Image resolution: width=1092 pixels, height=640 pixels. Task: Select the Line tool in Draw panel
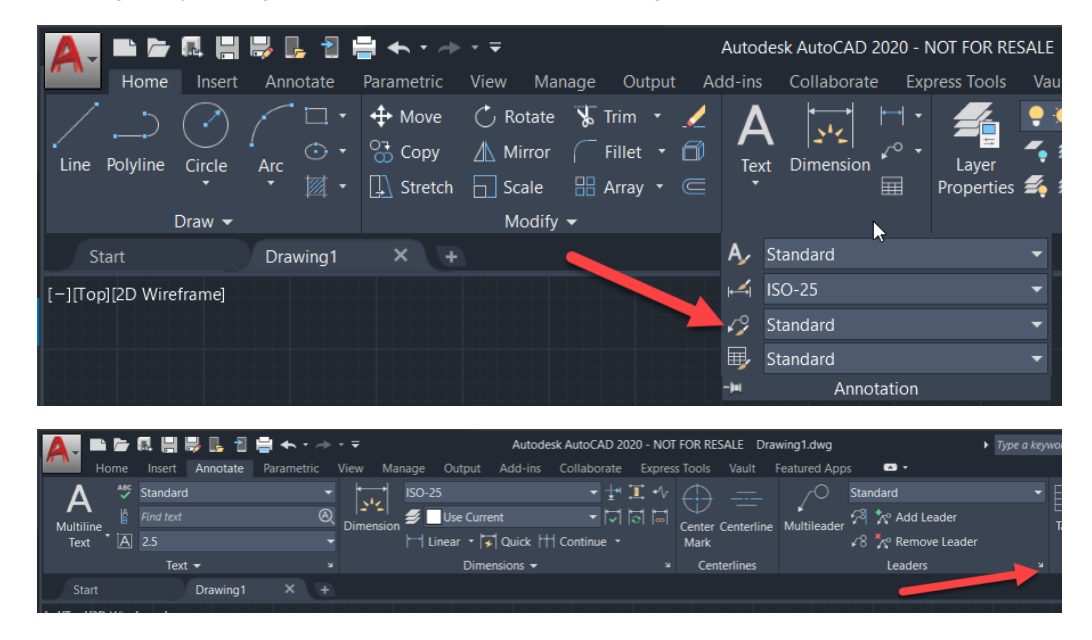75,138
